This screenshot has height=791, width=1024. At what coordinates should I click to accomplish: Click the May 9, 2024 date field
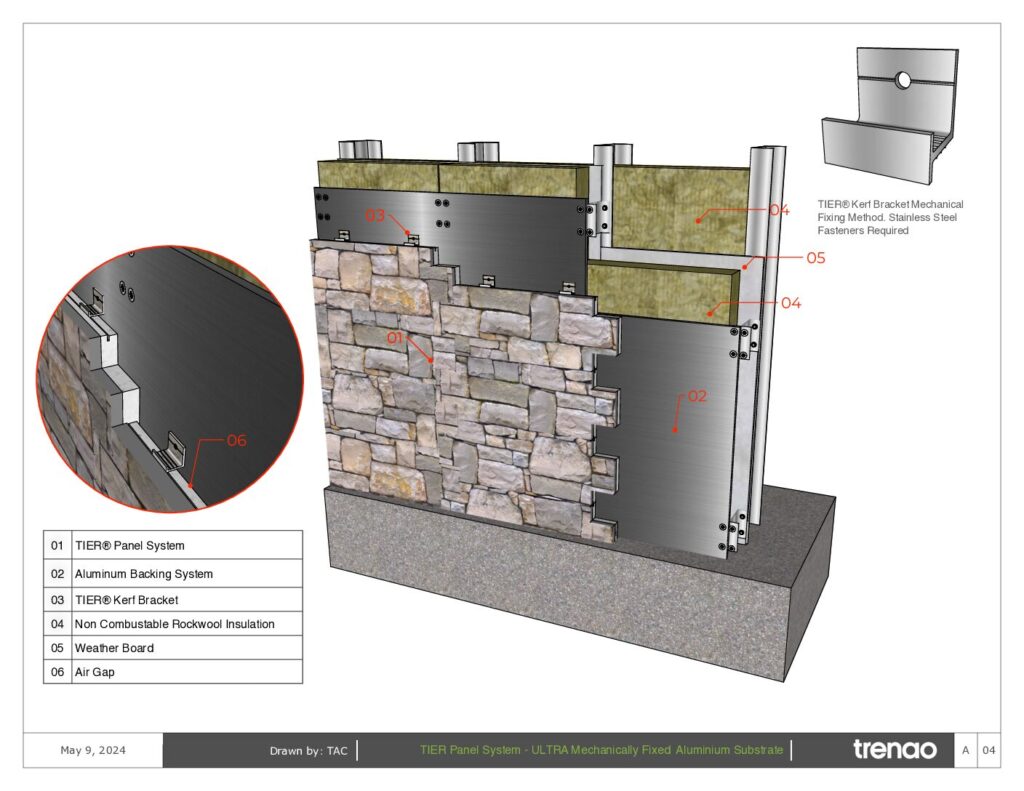pyautogui.click(x=93, y=750)
